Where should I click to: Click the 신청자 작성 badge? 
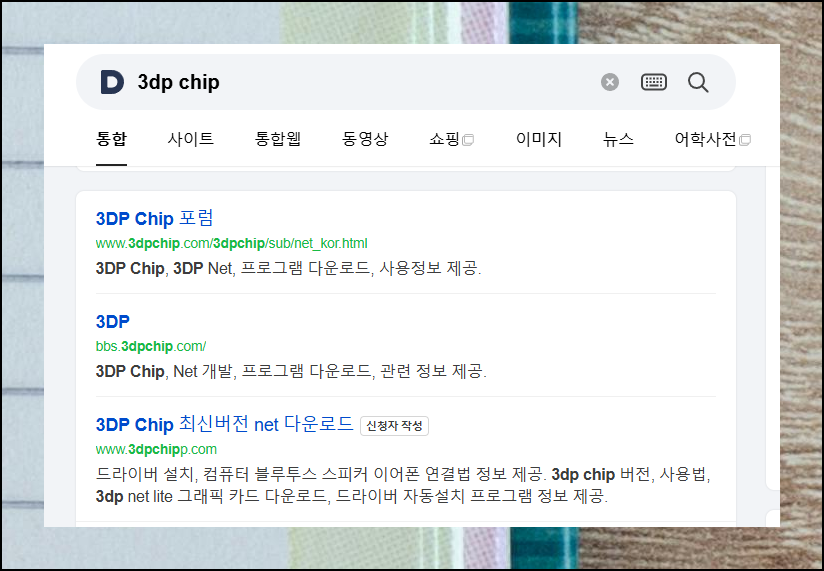[394, 425]
